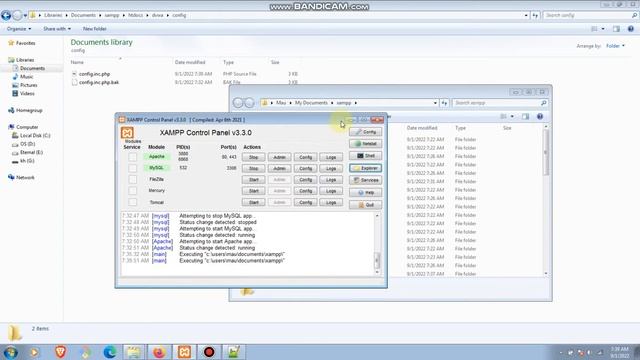Launch the XAMPP Shell
Viewport: 640px width, 360px height.
[366, 156]
